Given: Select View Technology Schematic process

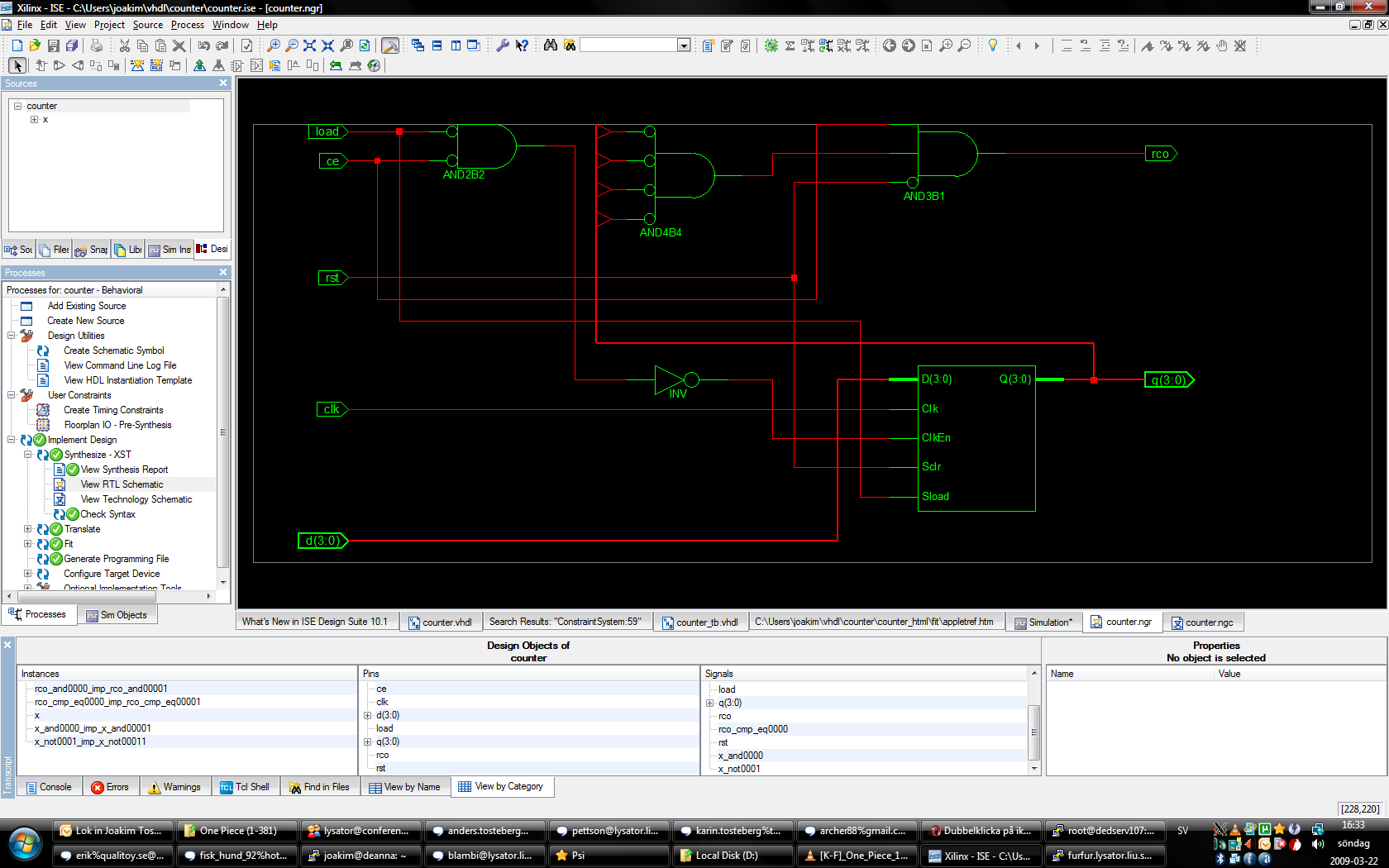Looking at the screenshot, I should (x=136, y=499).
